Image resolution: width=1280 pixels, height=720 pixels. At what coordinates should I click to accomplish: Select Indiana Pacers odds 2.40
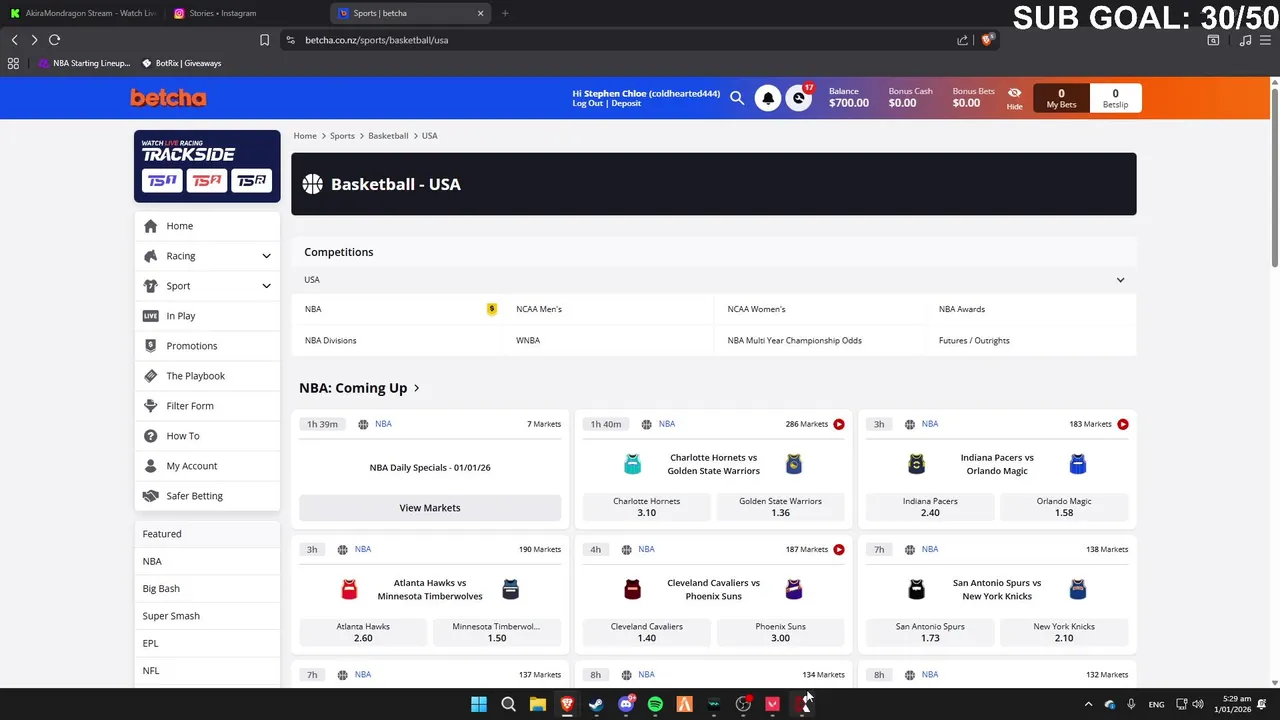(x=930, y=507)
